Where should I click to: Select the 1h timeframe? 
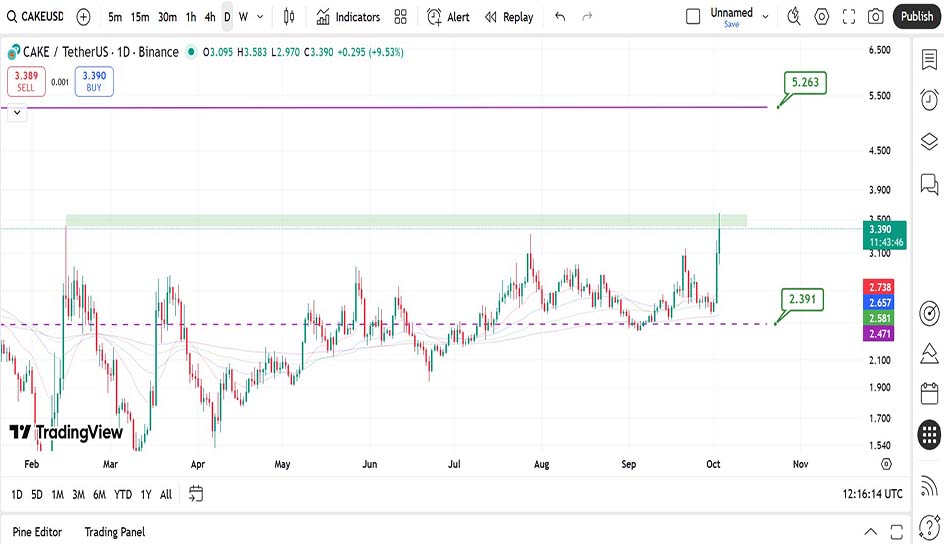pyautogui.click(x=191, y=17)
